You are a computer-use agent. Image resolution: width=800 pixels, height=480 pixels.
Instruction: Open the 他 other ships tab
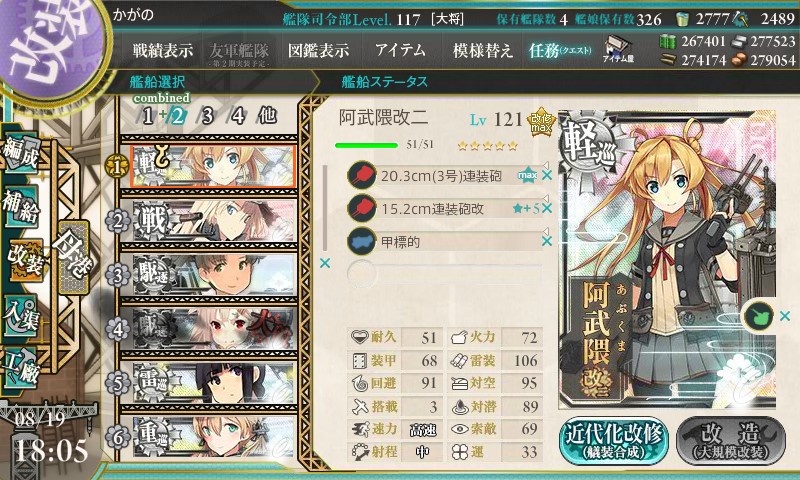click(x=267, y=116)
